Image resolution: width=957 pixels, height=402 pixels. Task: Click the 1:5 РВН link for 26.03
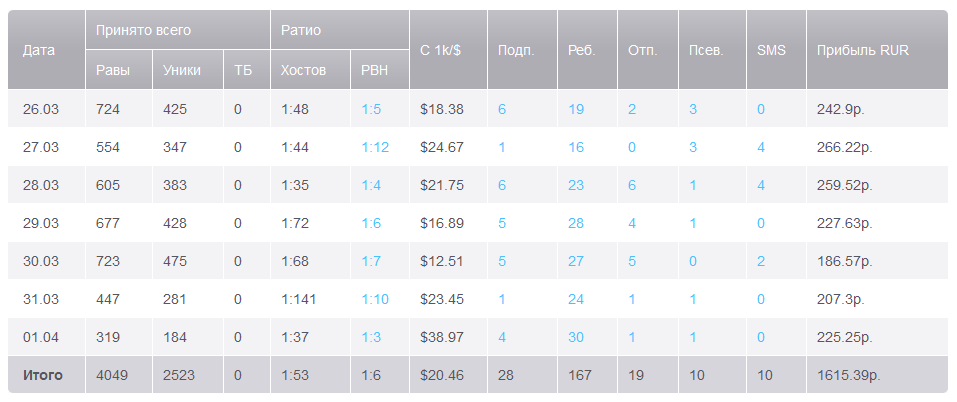point(371,109)
